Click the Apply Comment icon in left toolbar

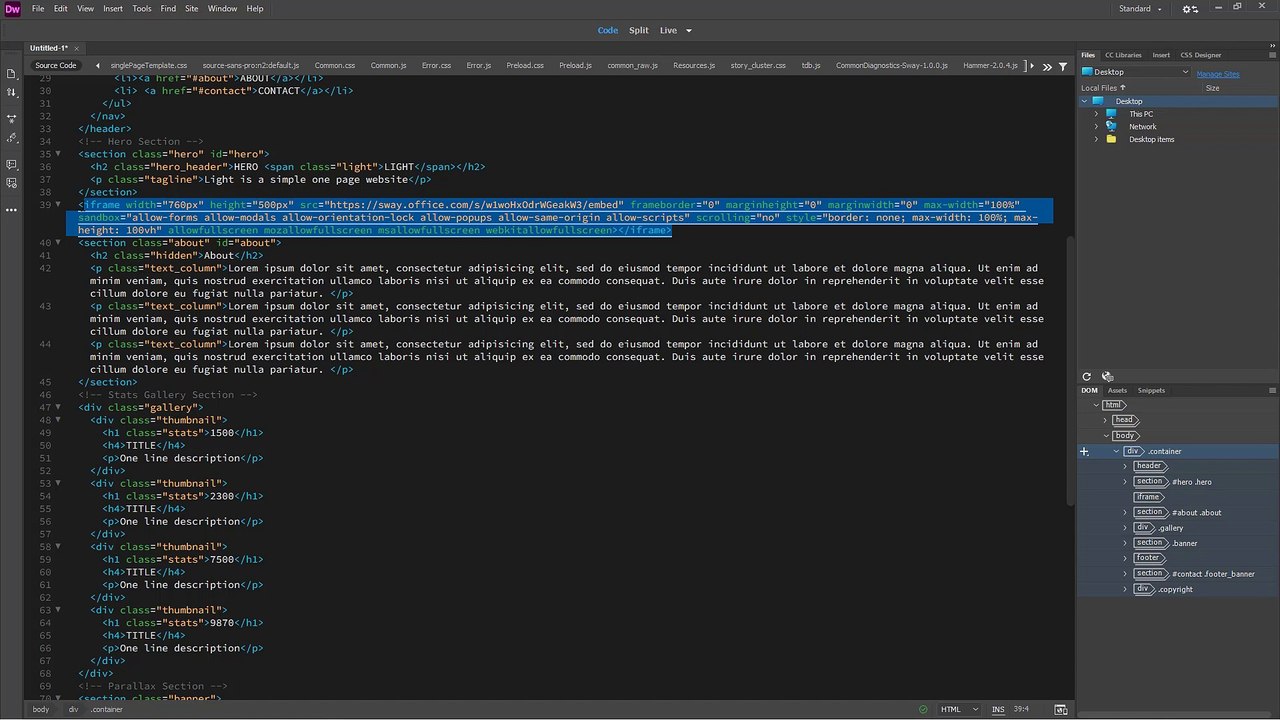(x=12, y=164)
